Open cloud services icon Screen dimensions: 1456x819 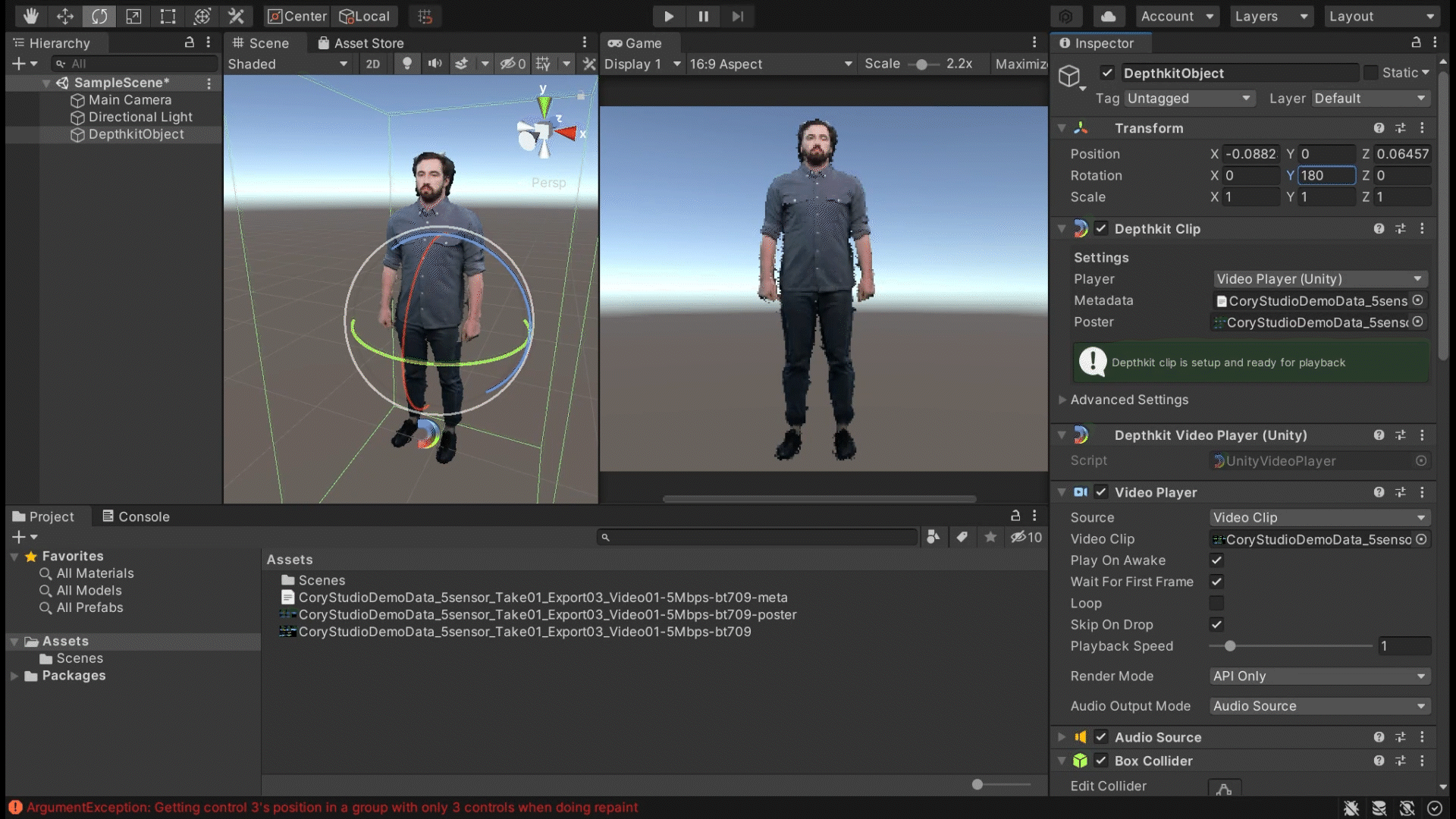1108,16
